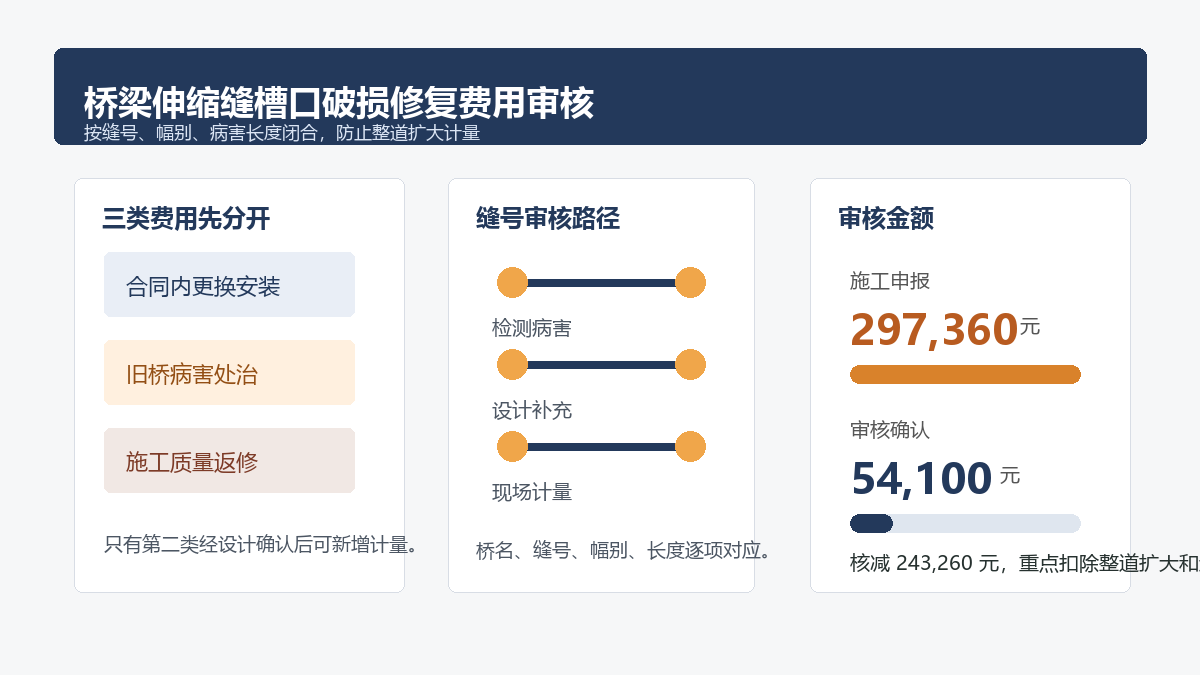Click the 现场计量 step label
1200x675 pixels.
coord(532,492)
